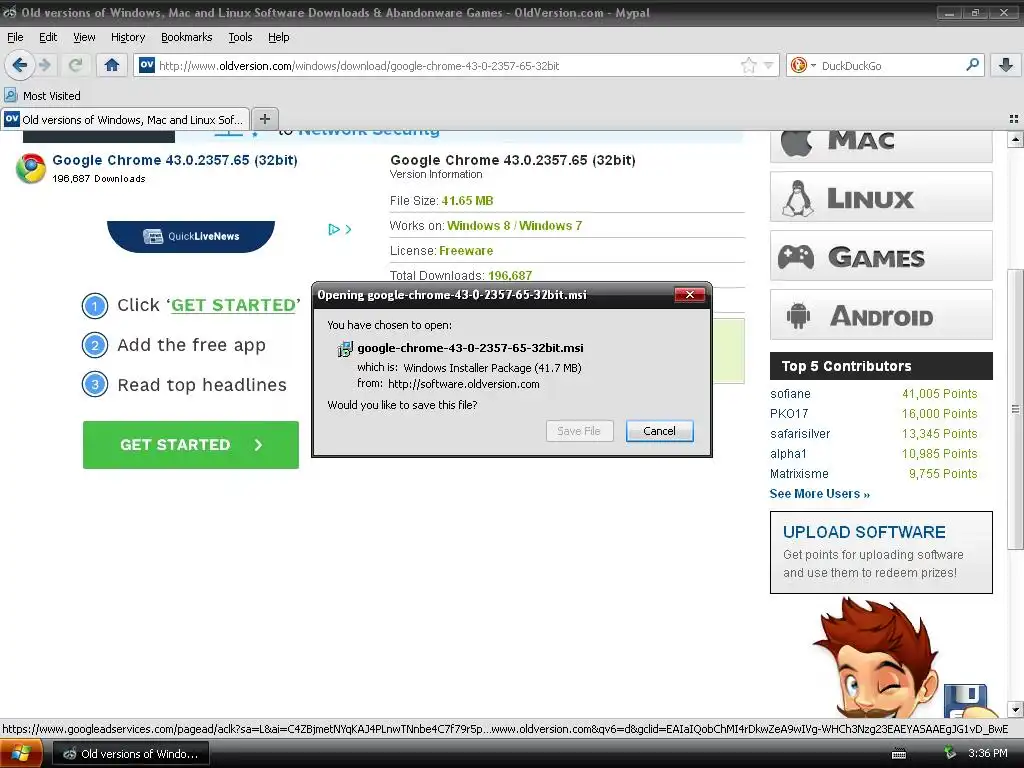Click the green GET STARTED button
This screenshot has height=768, width=1024.
pos(191,445)
